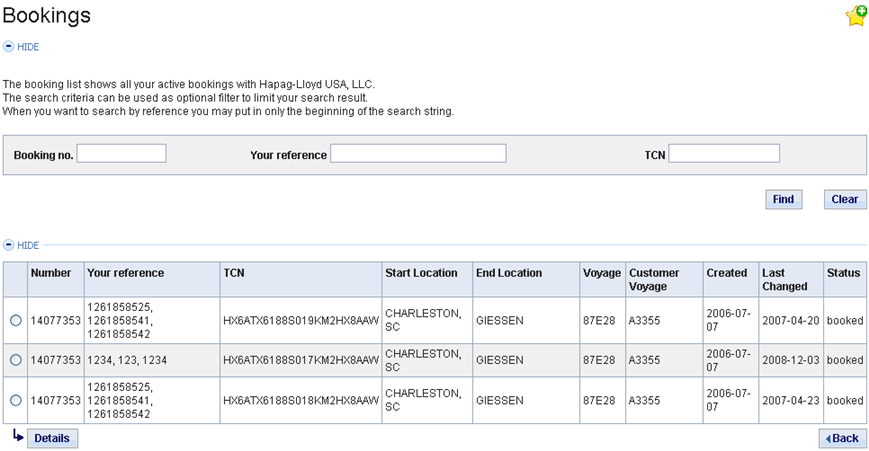Open Details for selected booking
The width and height of the screenshot is (869, 451).
tap(52, 438)
